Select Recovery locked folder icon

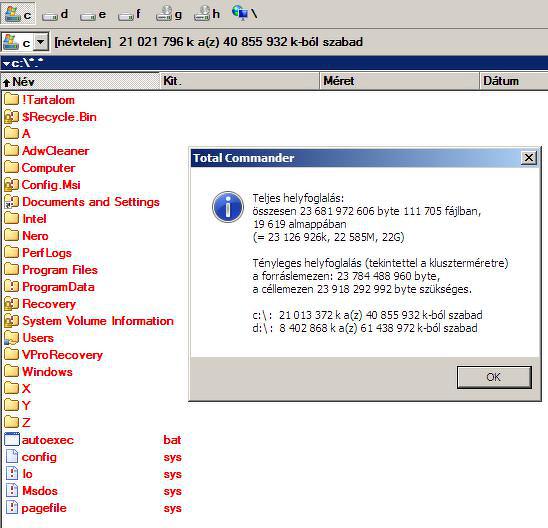tap(11, 304)
